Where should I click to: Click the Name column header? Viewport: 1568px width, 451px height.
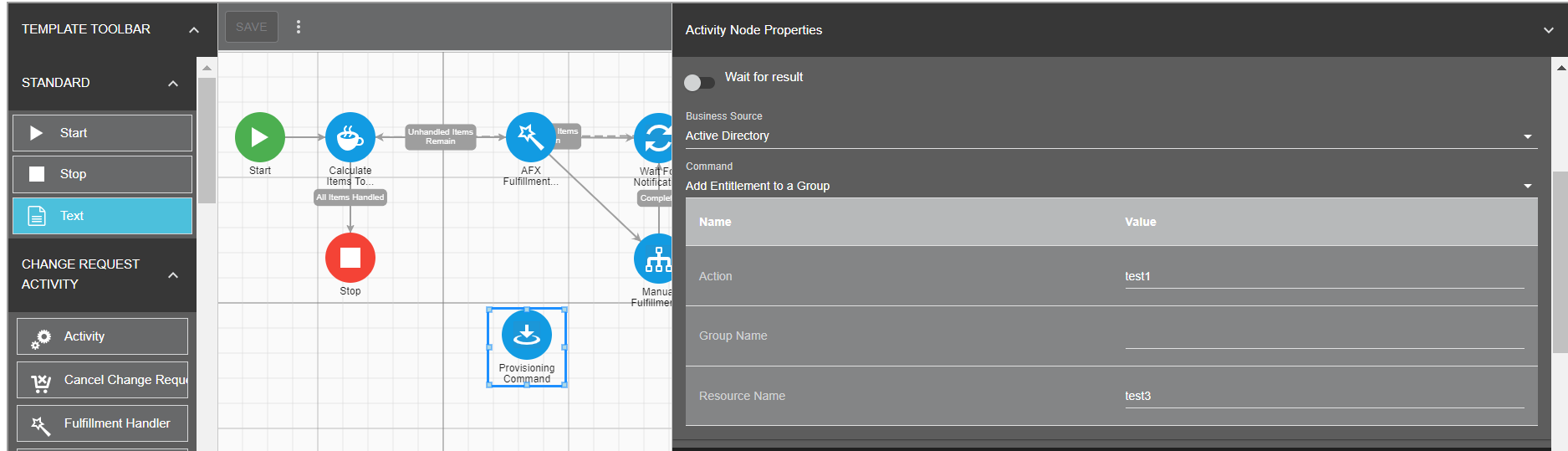pos(715,222)
